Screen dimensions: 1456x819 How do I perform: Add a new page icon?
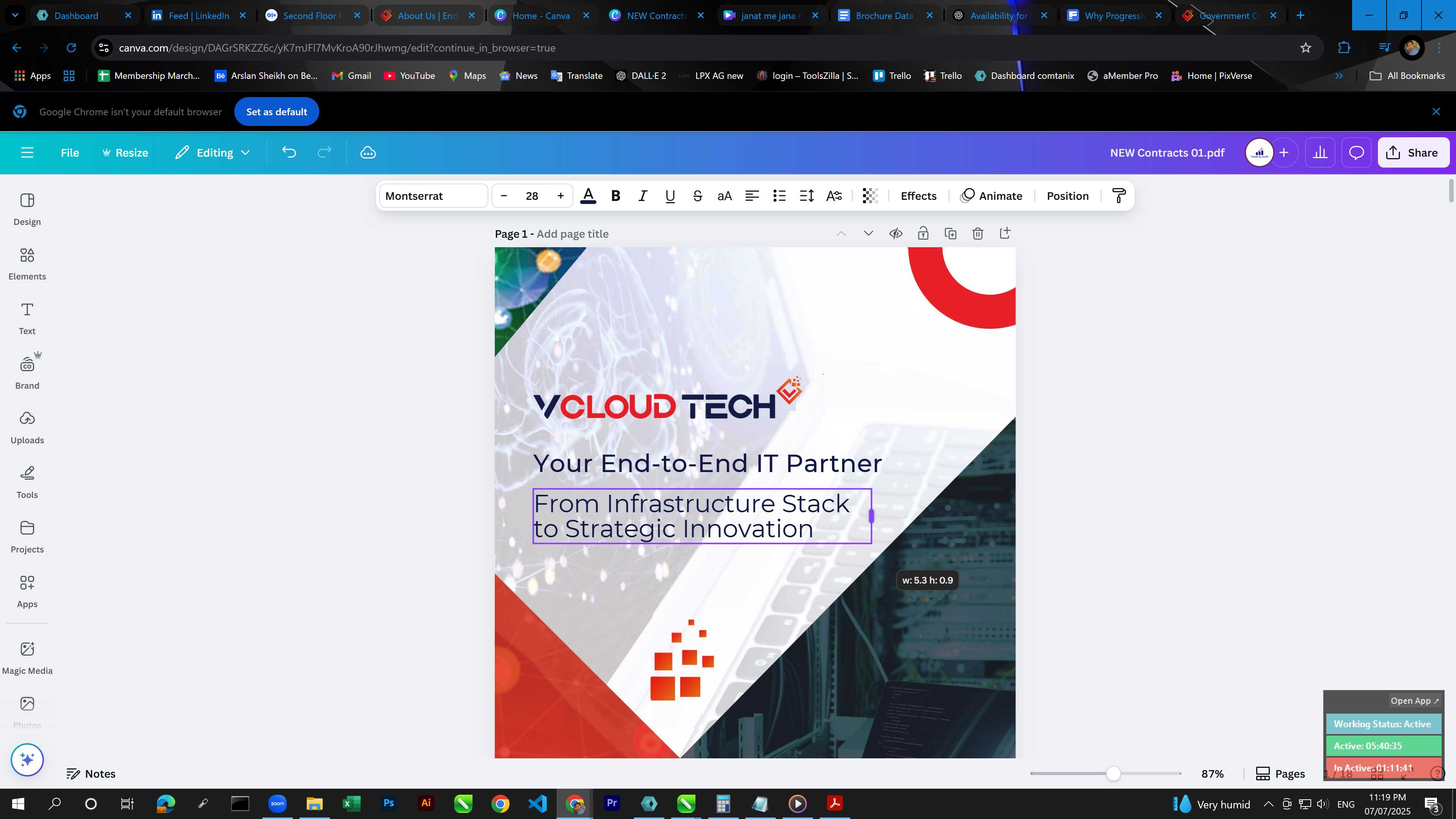point(1005,234)
